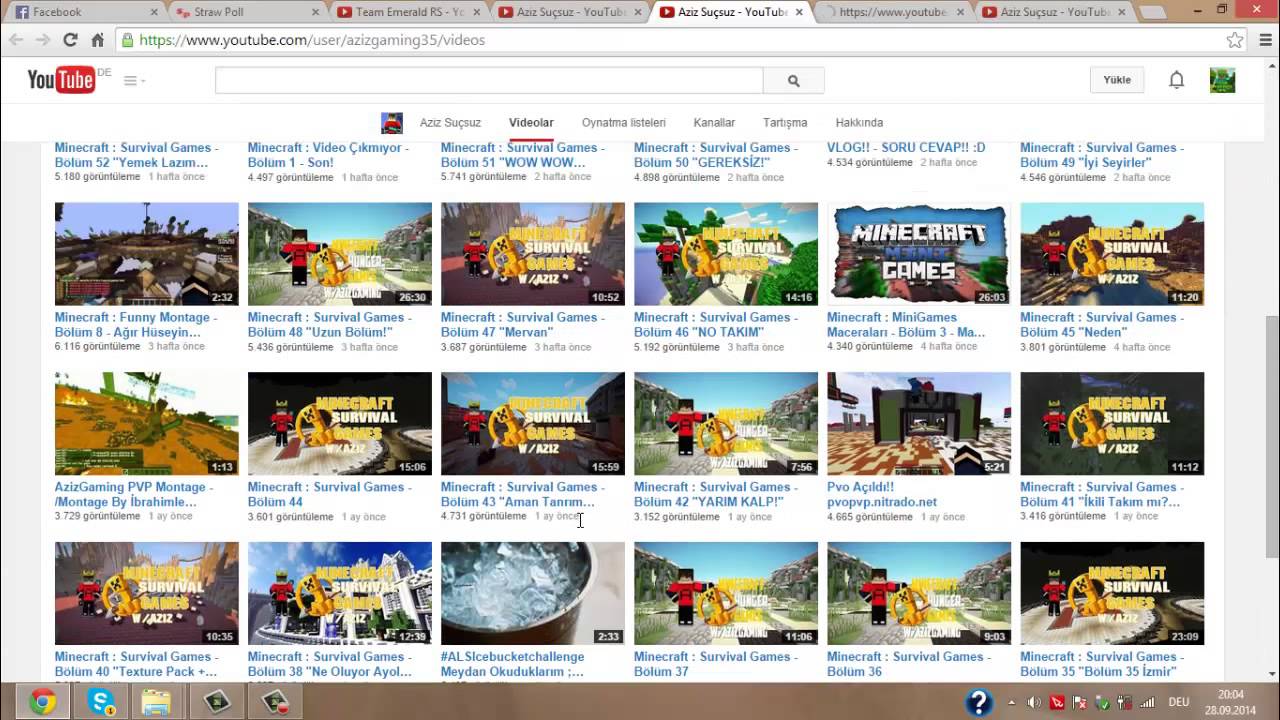The width and height of the screenshot is (1280, 720).
Task: Open Bölüm 51 "WOW WOW" title
Action: 523,155
